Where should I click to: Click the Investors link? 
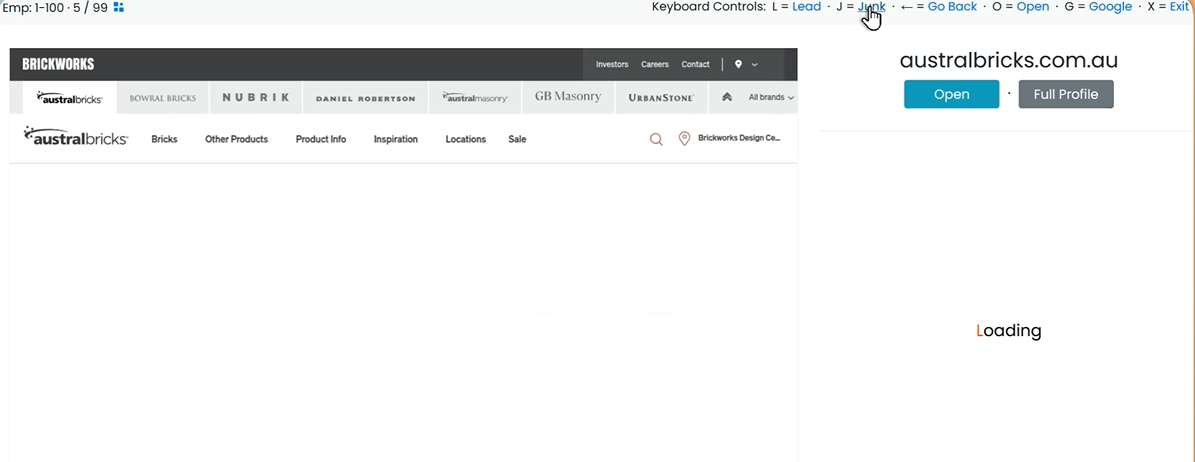click(612, 65)
